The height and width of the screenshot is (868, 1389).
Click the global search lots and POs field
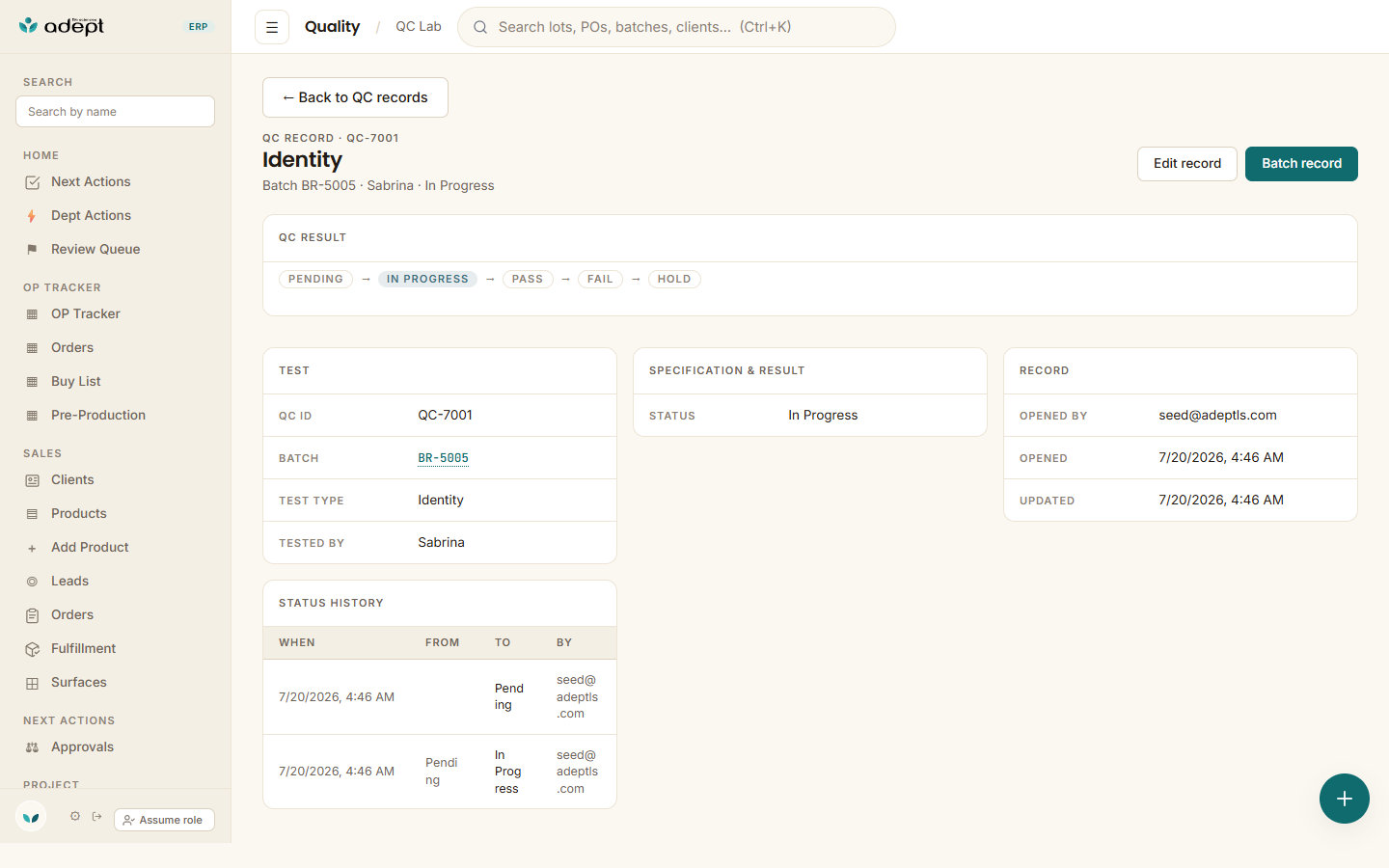click(x=676, y=27)
